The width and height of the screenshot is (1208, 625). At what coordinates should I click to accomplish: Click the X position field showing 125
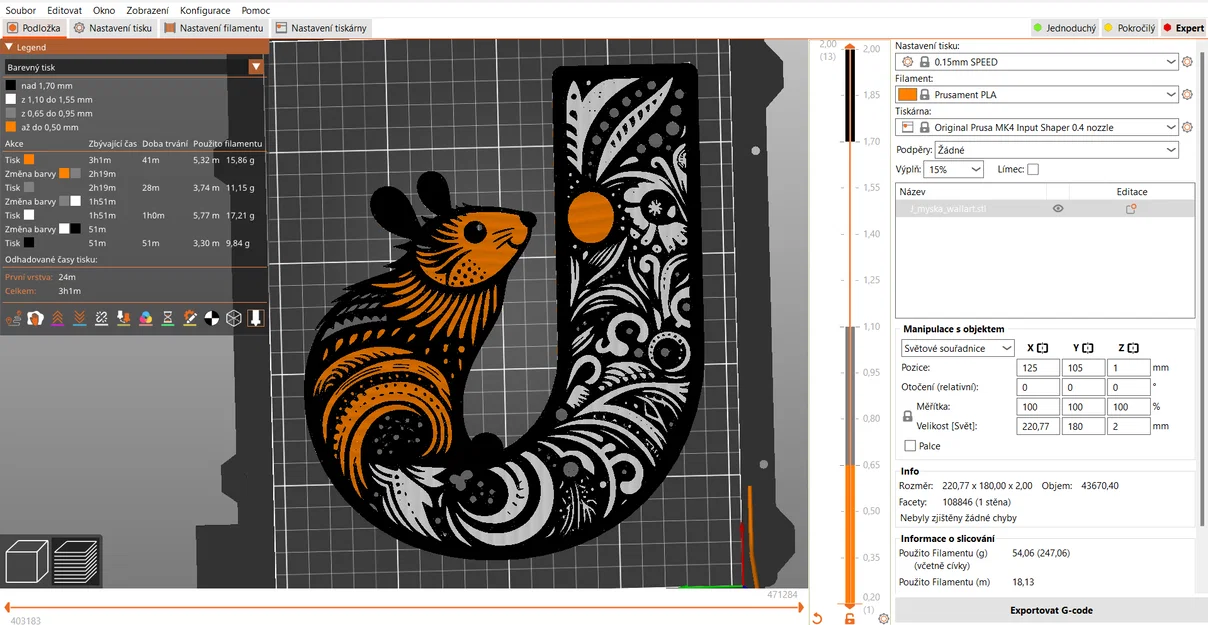click(1038, 368)
